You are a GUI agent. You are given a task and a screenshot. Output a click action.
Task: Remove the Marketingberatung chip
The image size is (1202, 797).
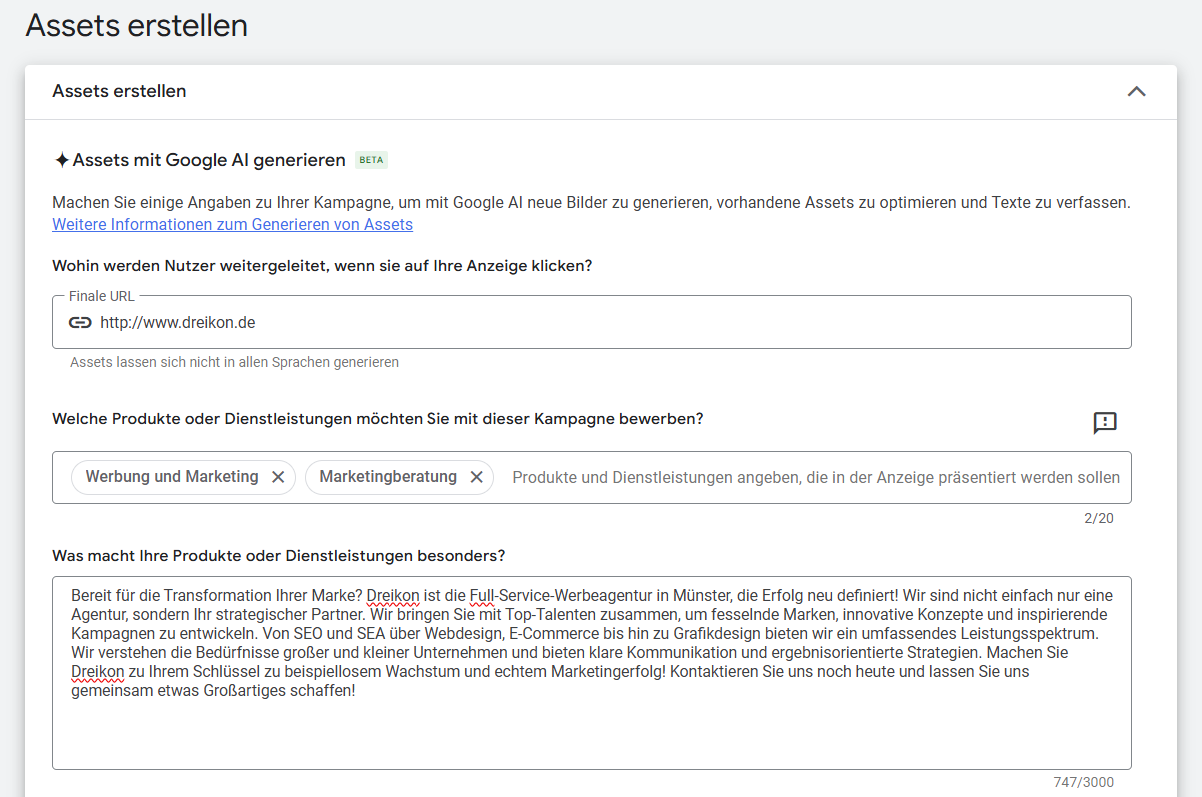(476, 477)
